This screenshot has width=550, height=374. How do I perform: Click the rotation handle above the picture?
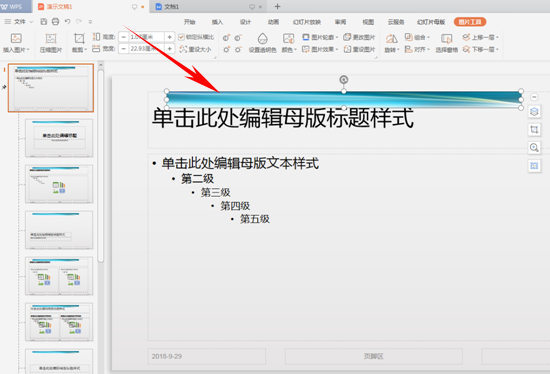tap(344, 80)
